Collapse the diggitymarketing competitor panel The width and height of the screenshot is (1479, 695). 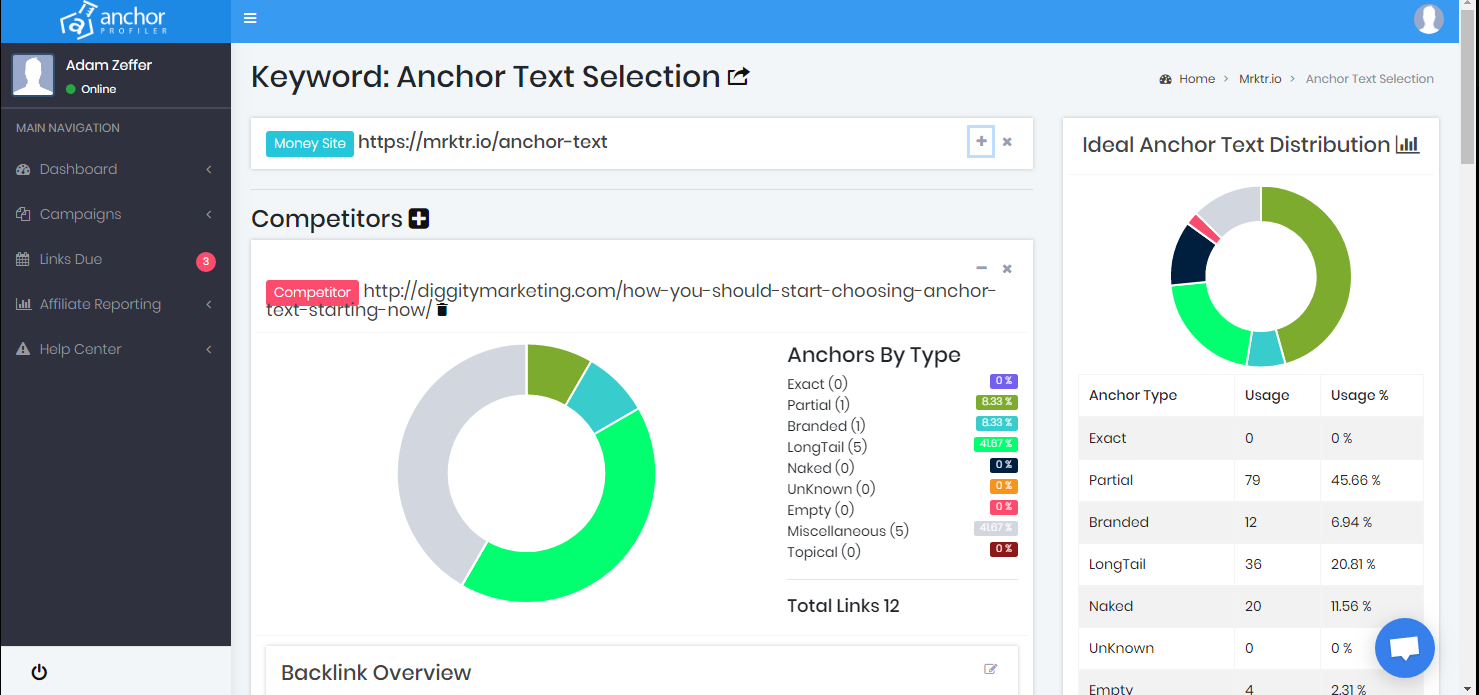click(x=981, y=268)
